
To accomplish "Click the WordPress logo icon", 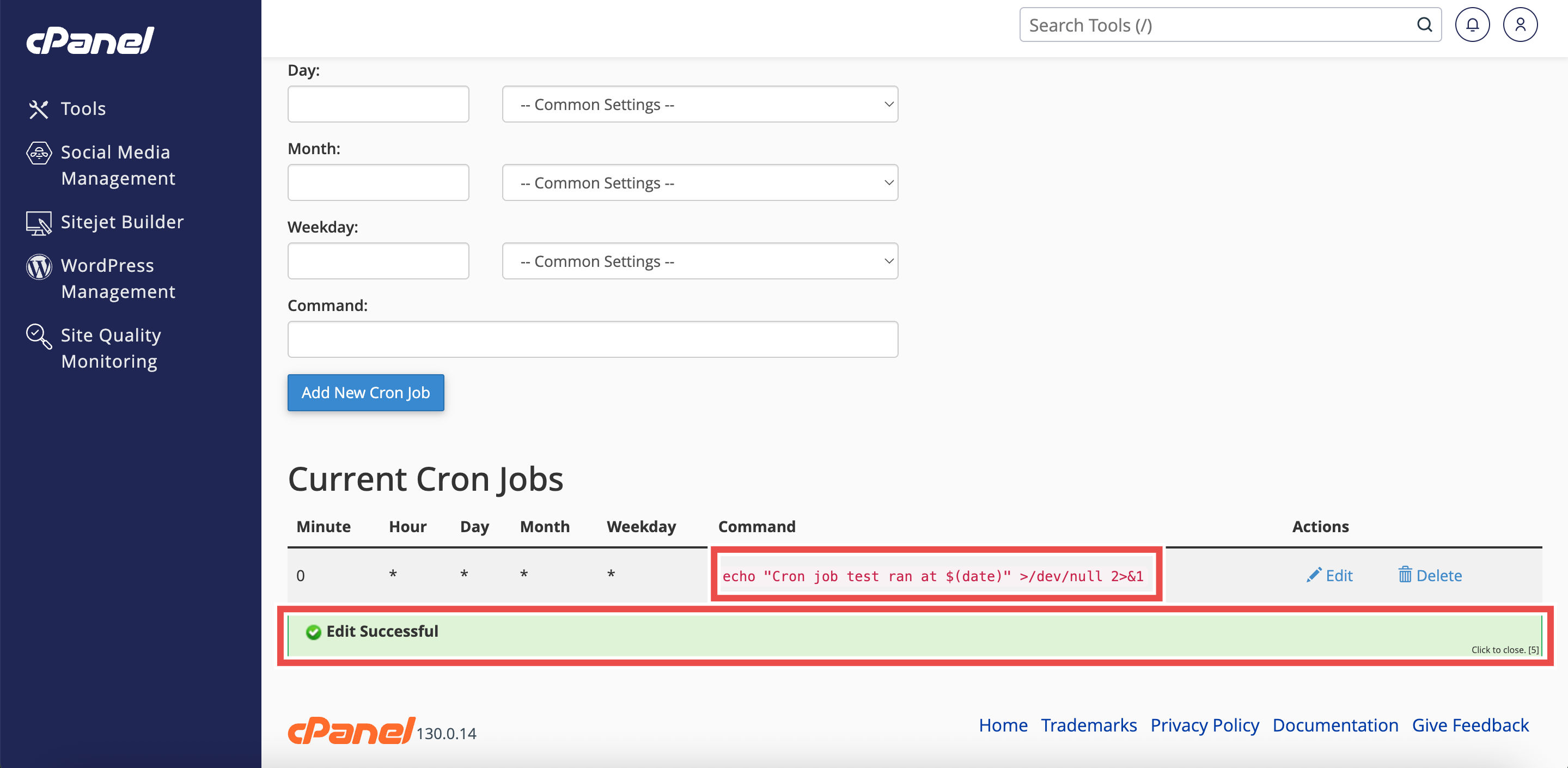I will (x=38, y=266).
